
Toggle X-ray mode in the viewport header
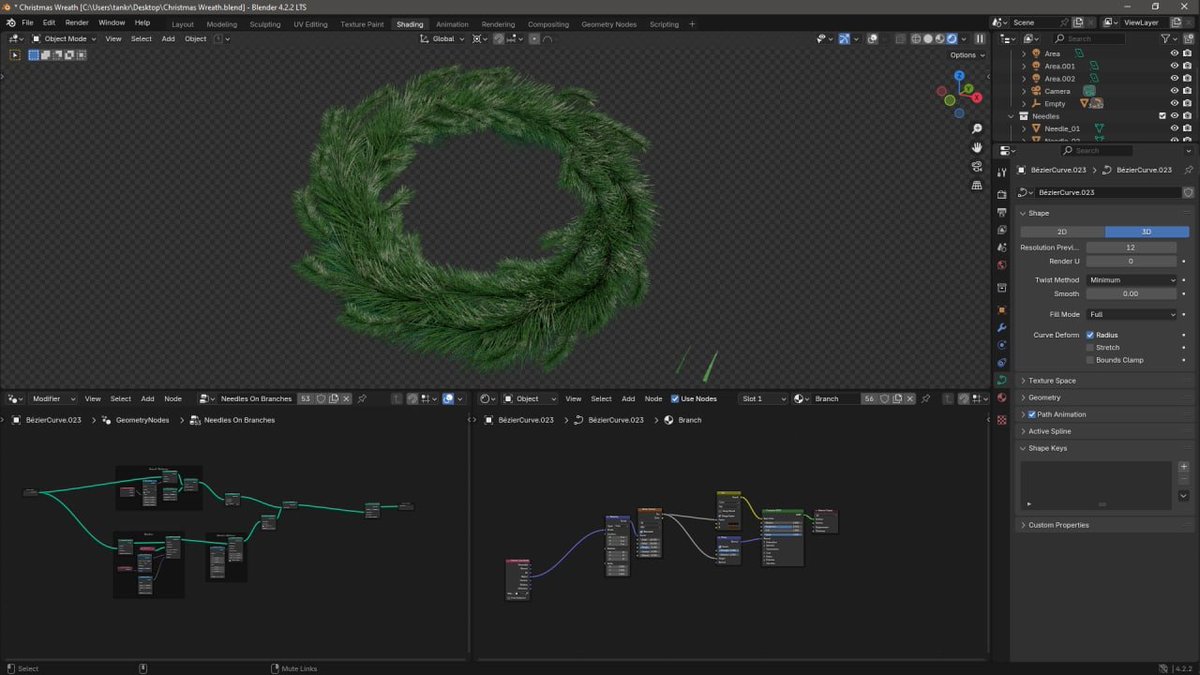pyautogui.click(x=872, y=39)
